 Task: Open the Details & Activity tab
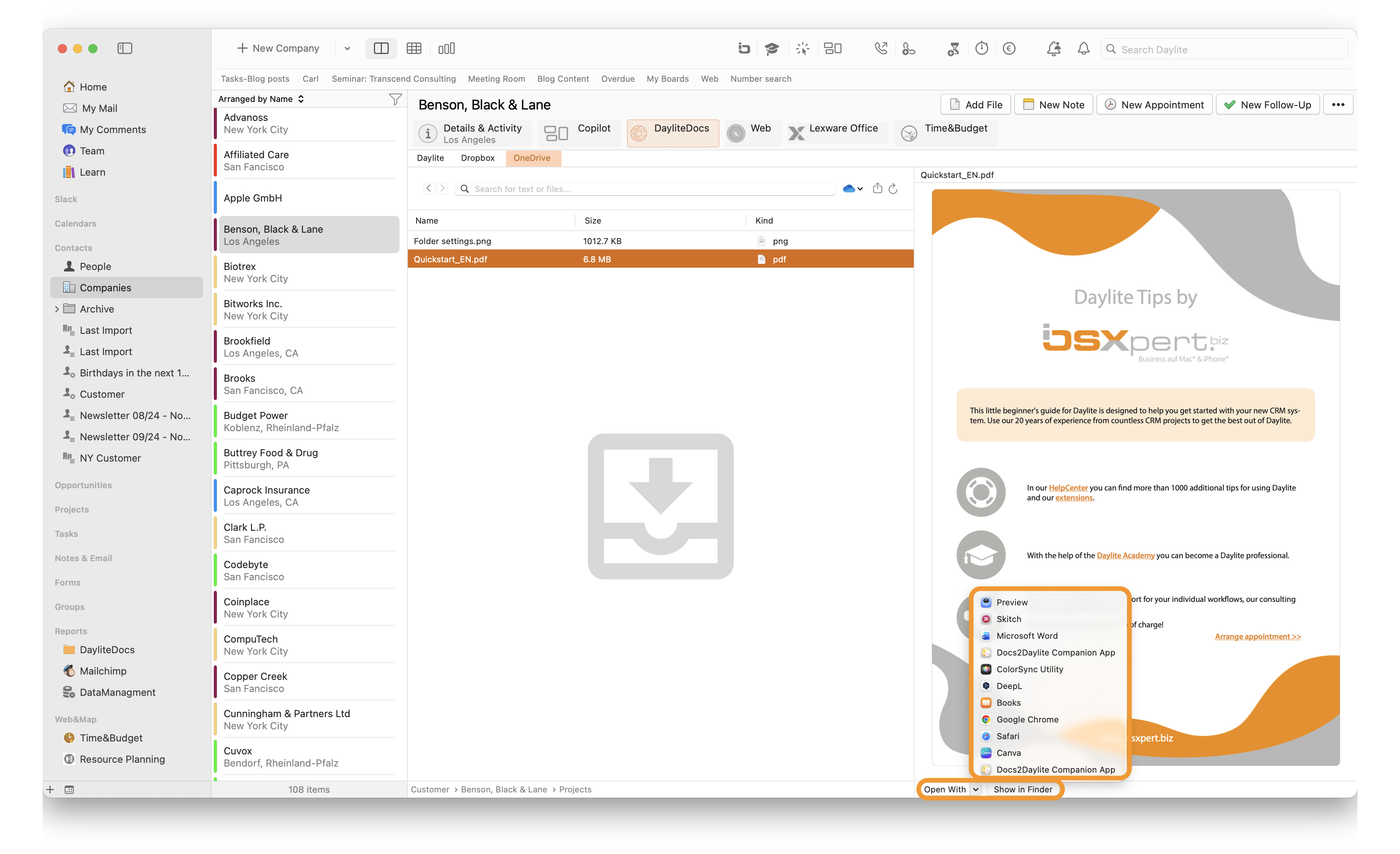pos(472,133)
